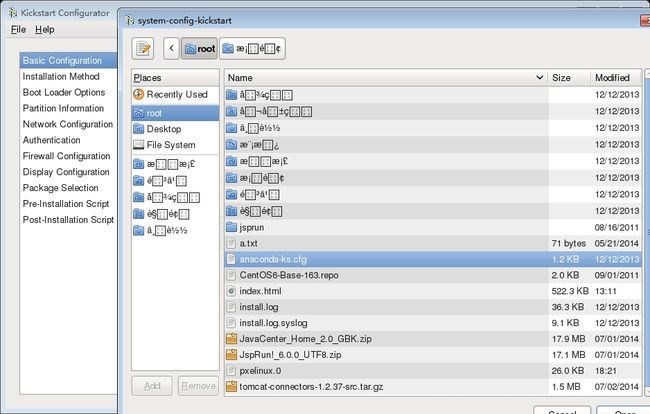650x414 pixels.
Task: Select Post-Installation Script section
Action: (x=69, y=220)
